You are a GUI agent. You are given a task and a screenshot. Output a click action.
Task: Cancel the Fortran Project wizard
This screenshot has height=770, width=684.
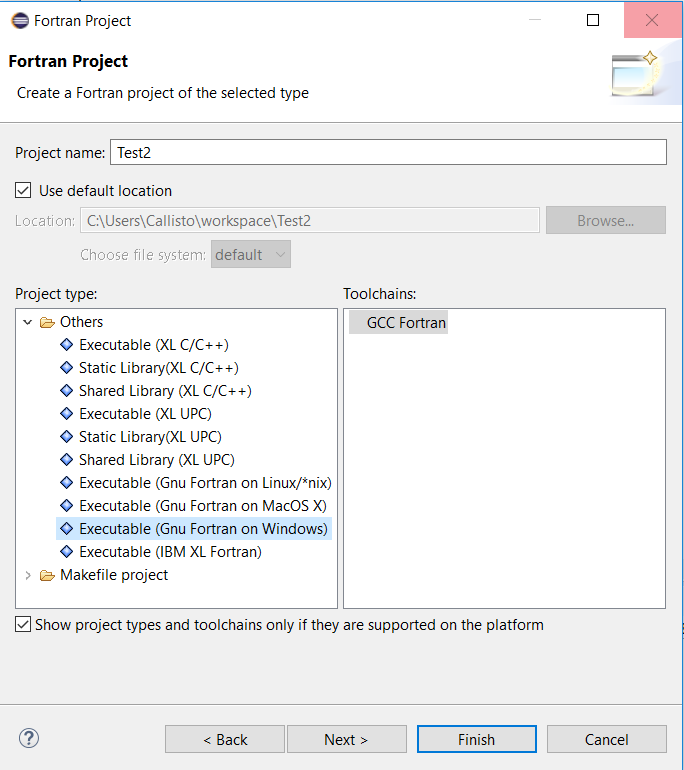coord(607,739)
